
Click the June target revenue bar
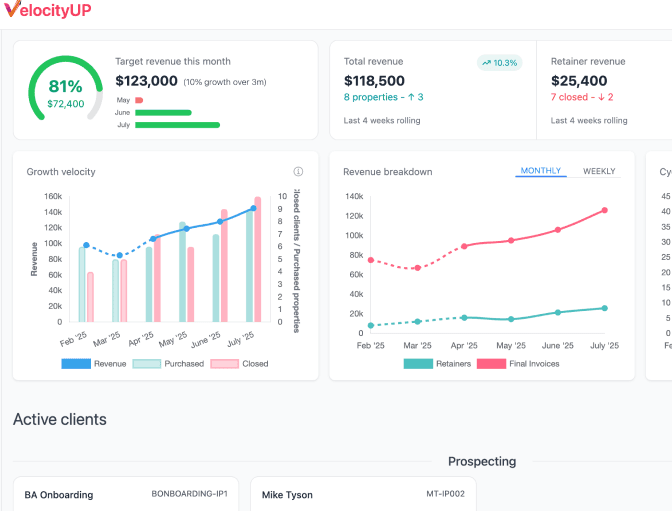[x=163, y=113]
